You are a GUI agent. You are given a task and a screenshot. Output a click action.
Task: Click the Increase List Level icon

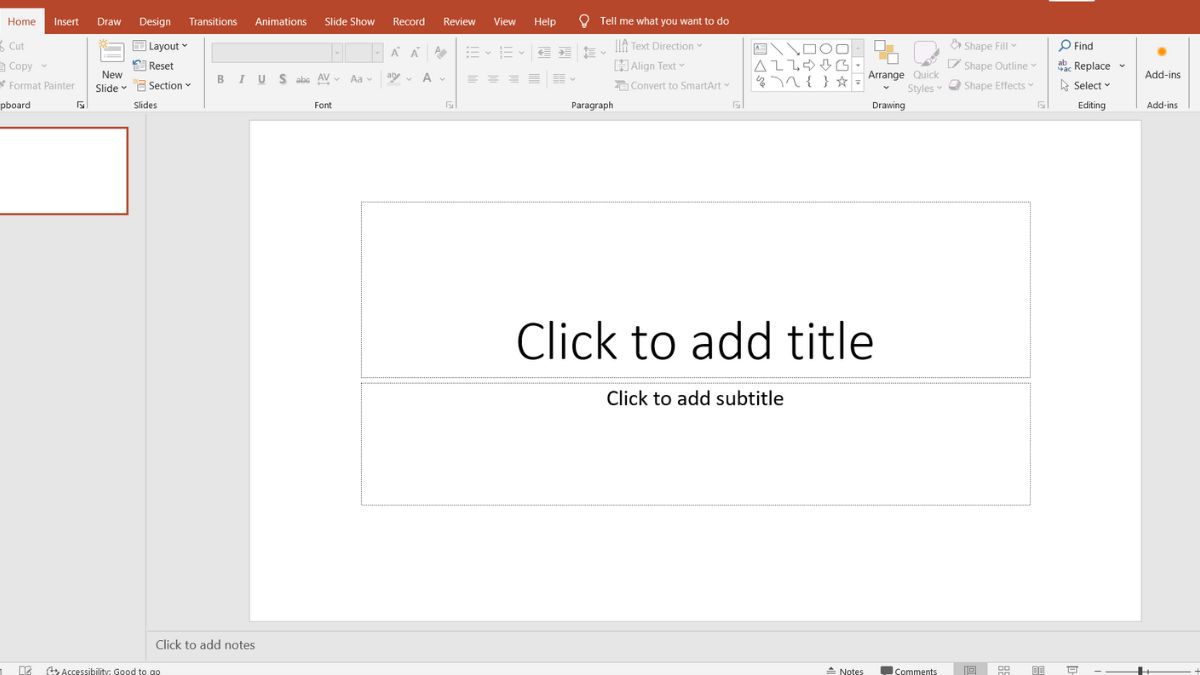click(x=565, y=53)
